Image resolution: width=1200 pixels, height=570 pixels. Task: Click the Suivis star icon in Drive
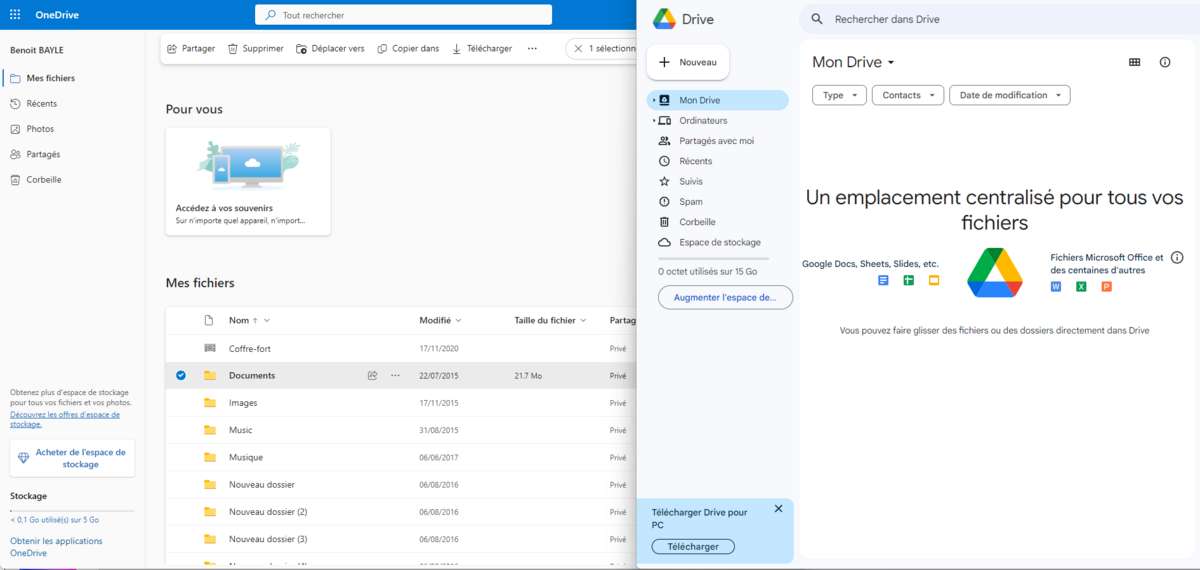click(x=664, y=181)
